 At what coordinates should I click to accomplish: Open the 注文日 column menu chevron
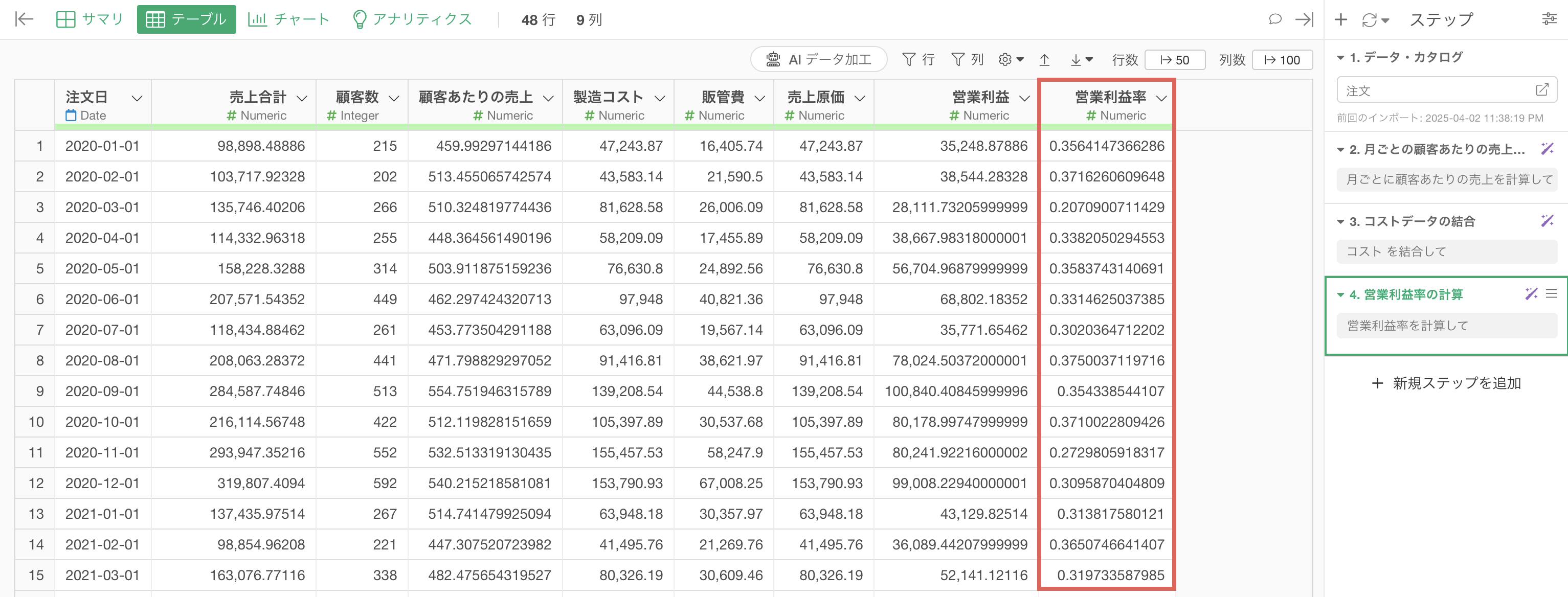(x=137, y=98)
